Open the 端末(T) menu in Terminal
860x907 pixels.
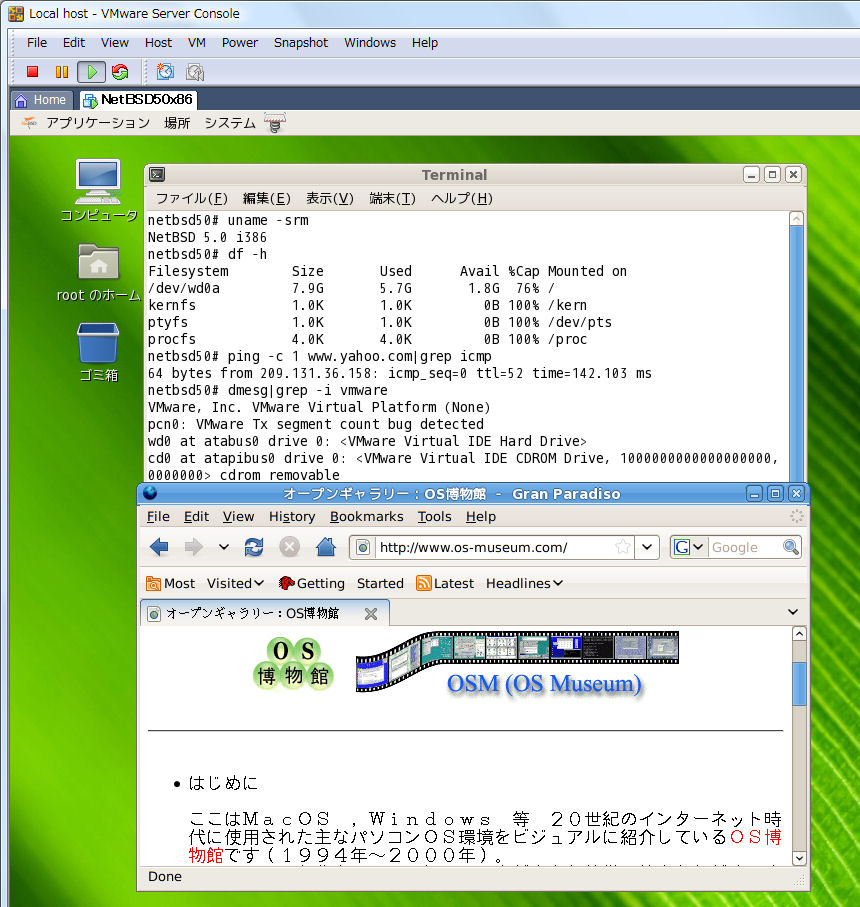click(x=392, y=198)
